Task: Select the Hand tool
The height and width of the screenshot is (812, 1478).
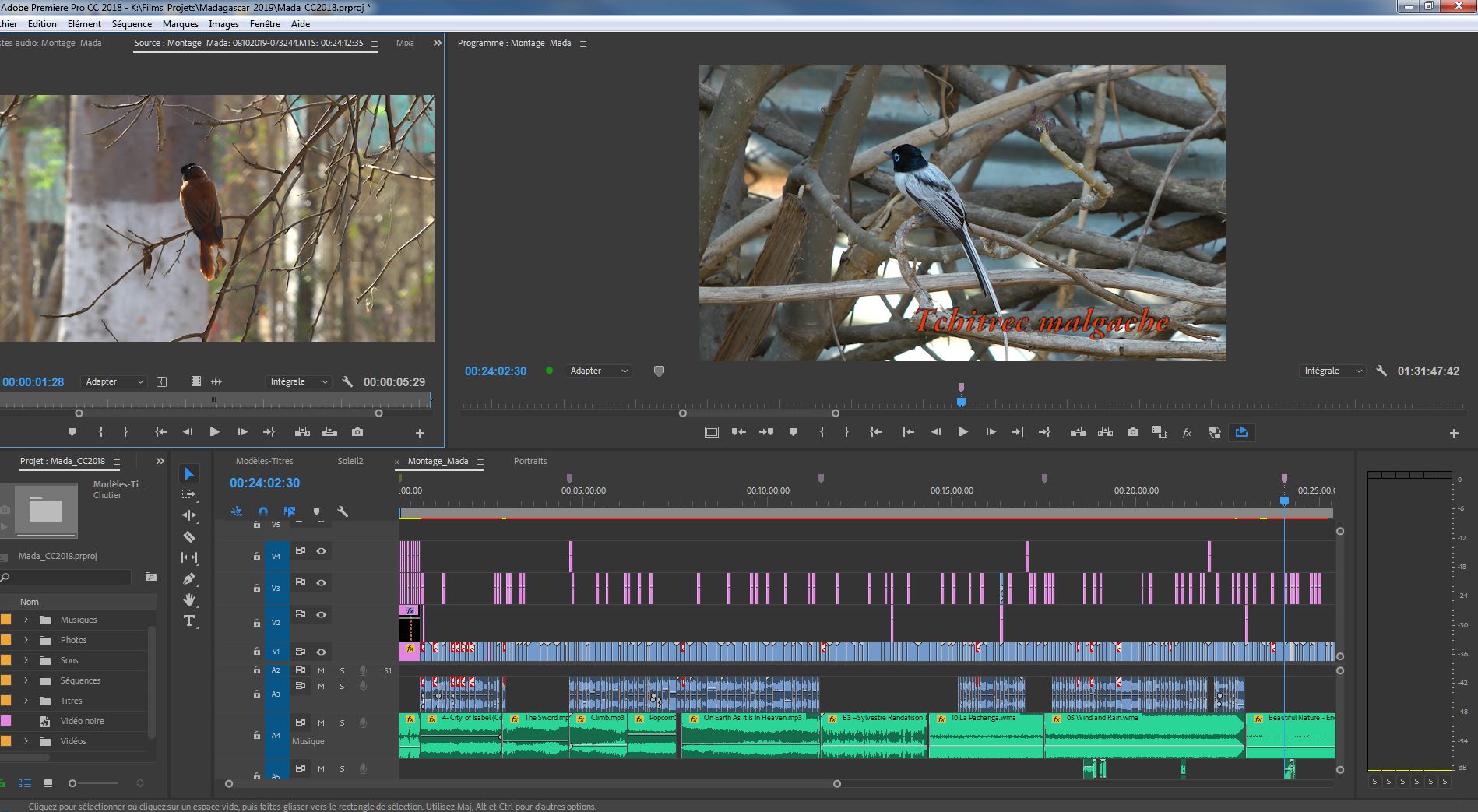Action: [x=189, y=599]
